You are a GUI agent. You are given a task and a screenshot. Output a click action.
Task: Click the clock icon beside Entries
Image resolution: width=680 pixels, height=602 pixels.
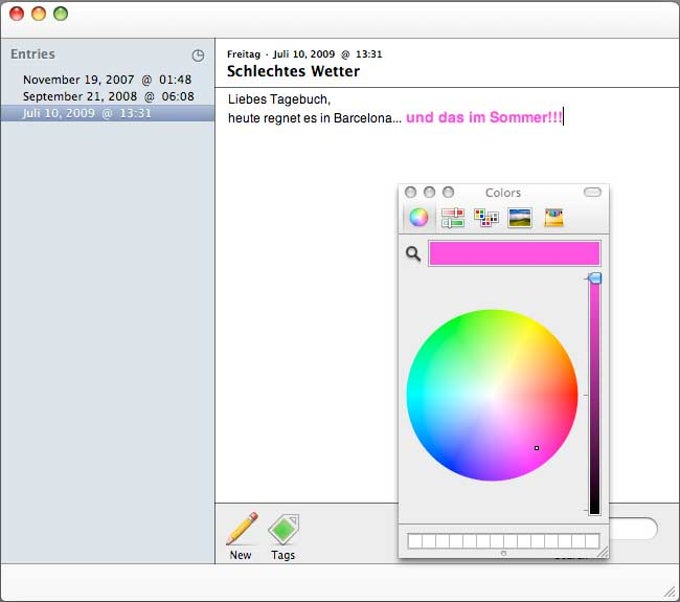pyautogui.click(x=198, y=56)
